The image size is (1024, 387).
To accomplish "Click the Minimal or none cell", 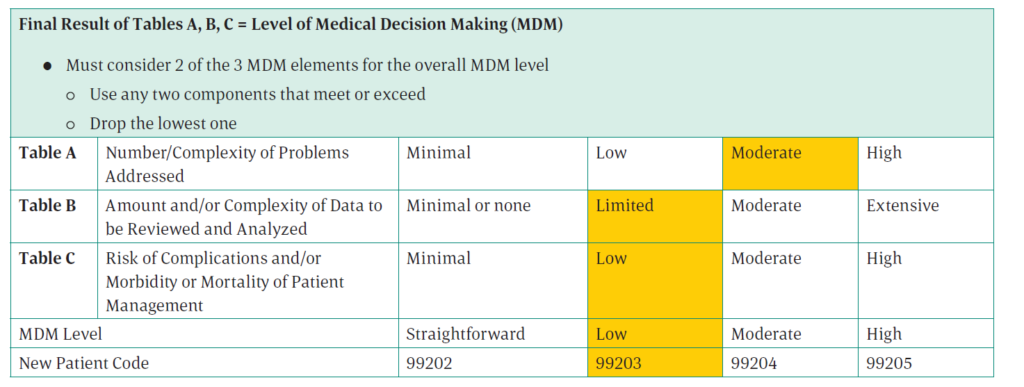I will click(x=493, y=217).
